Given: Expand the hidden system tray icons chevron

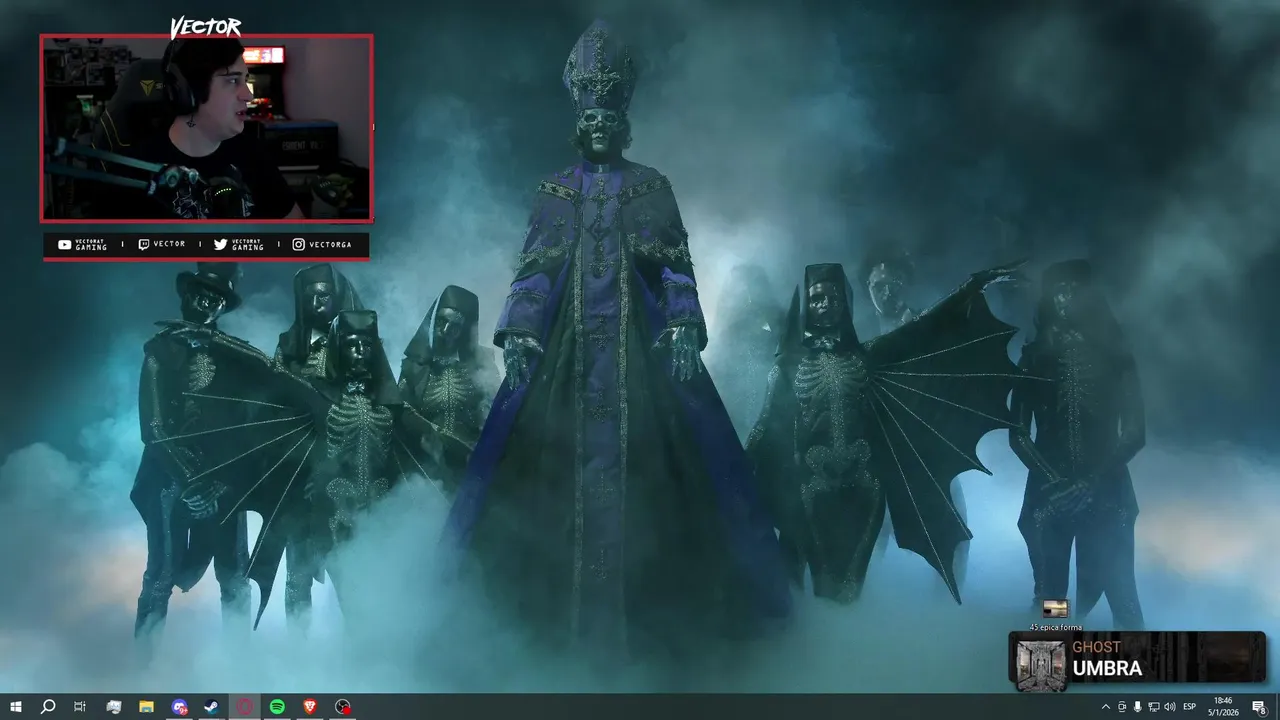Looking at the screenshot, I should pos(1105,707).
